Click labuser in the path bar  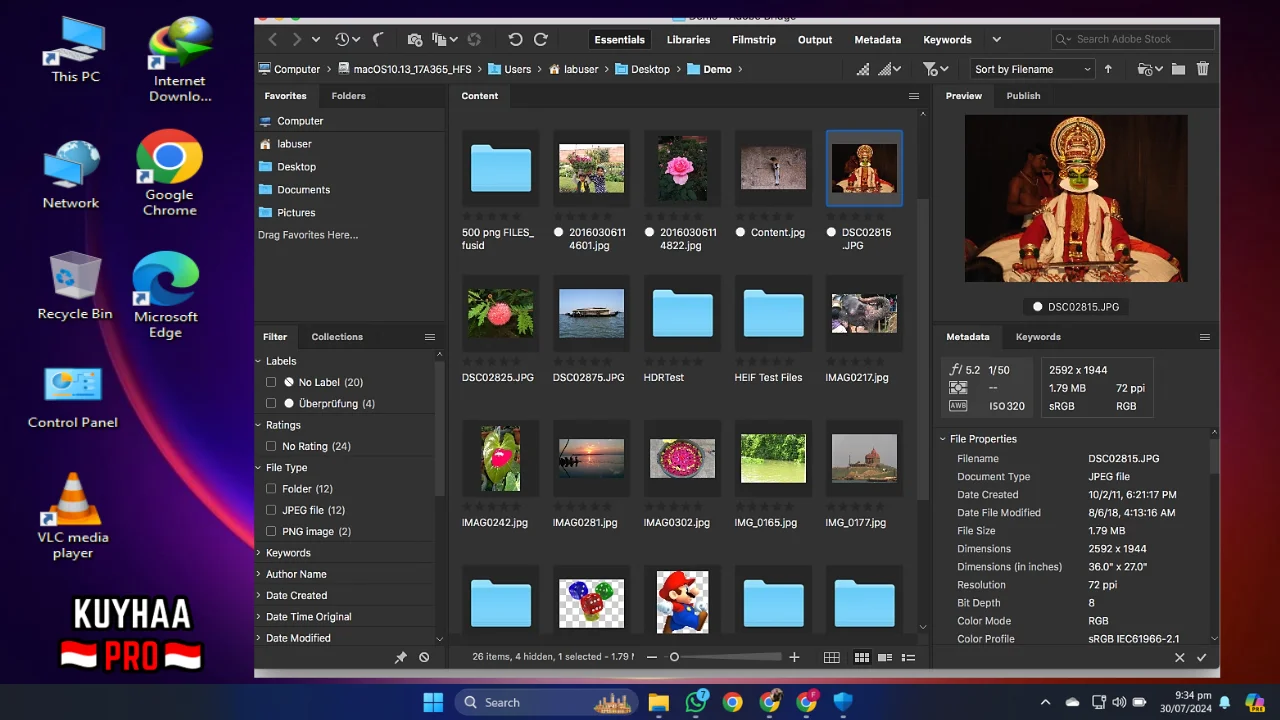[x=578, y=70]
